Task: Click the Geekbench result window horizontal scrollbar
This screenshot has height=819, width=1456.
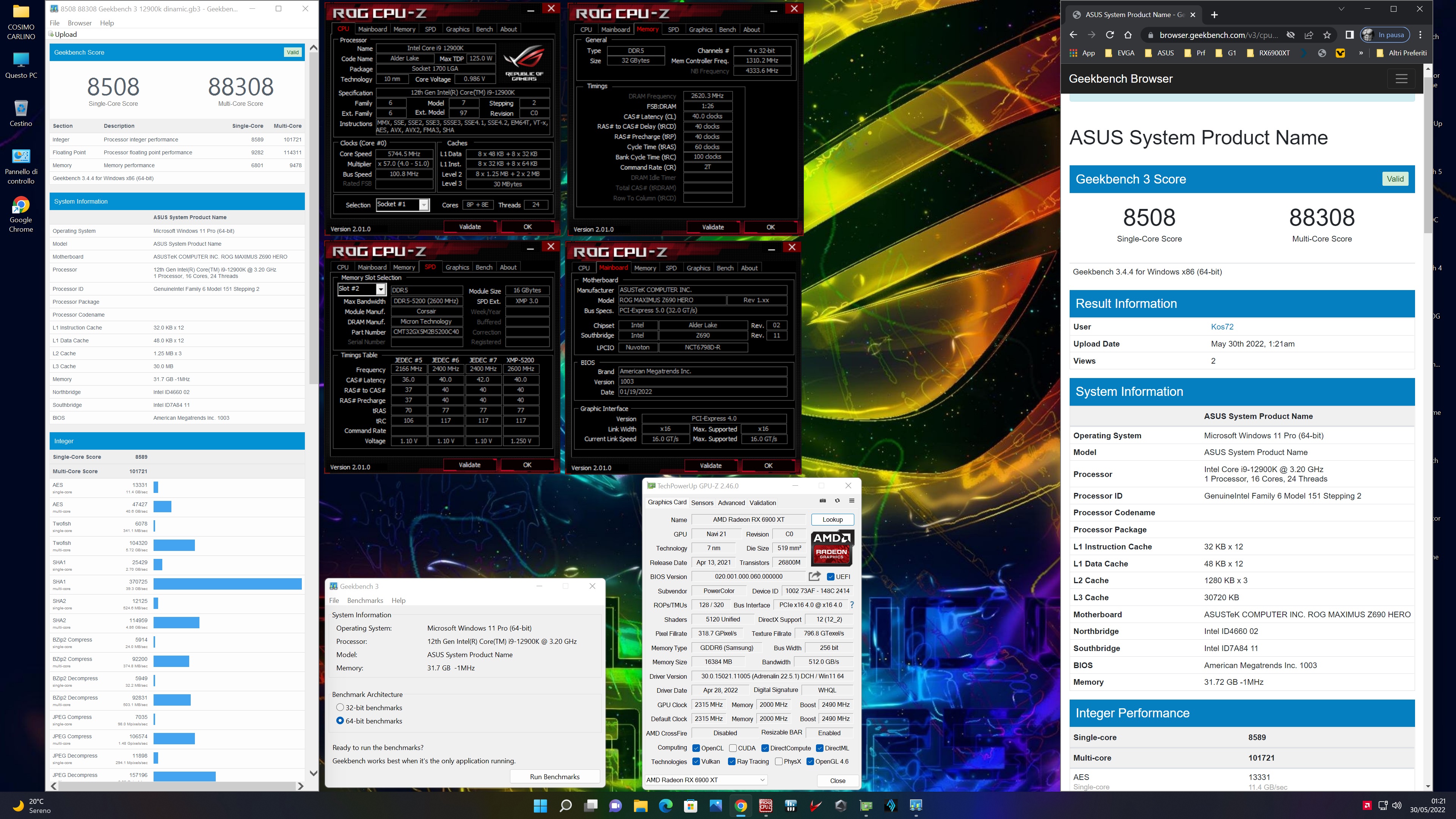Action: (177, 786)
